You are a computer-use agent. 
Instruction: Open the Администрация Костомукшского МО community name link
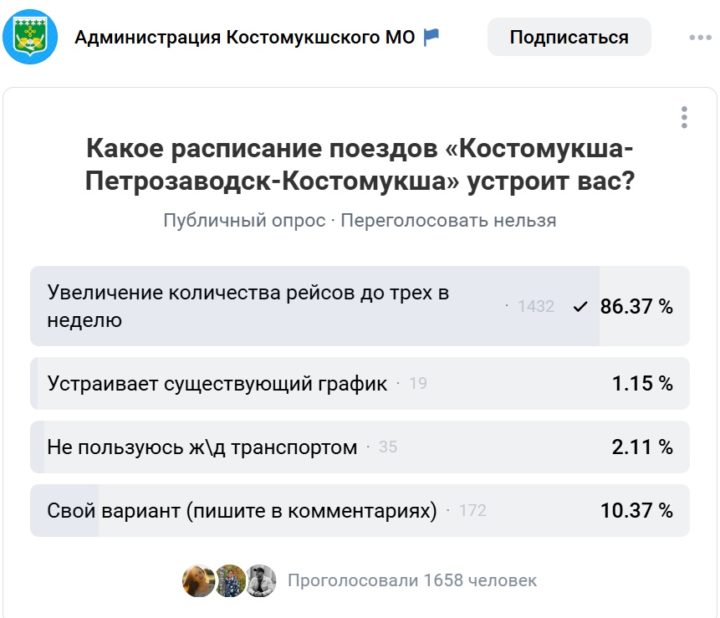(245, 38)
